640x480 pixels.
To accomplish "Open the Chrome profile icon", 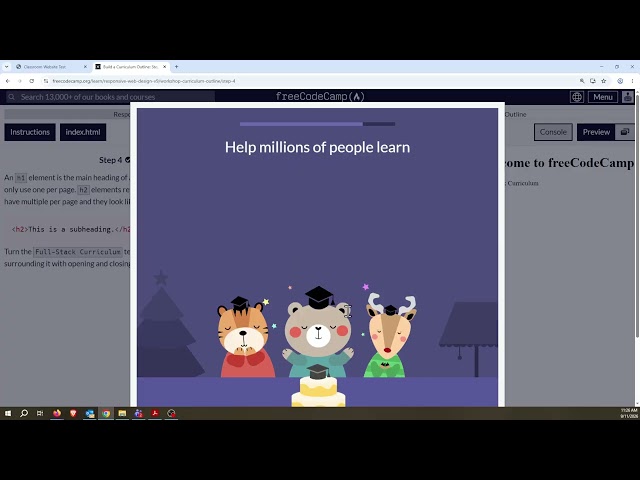I will [x=620, y=81].
